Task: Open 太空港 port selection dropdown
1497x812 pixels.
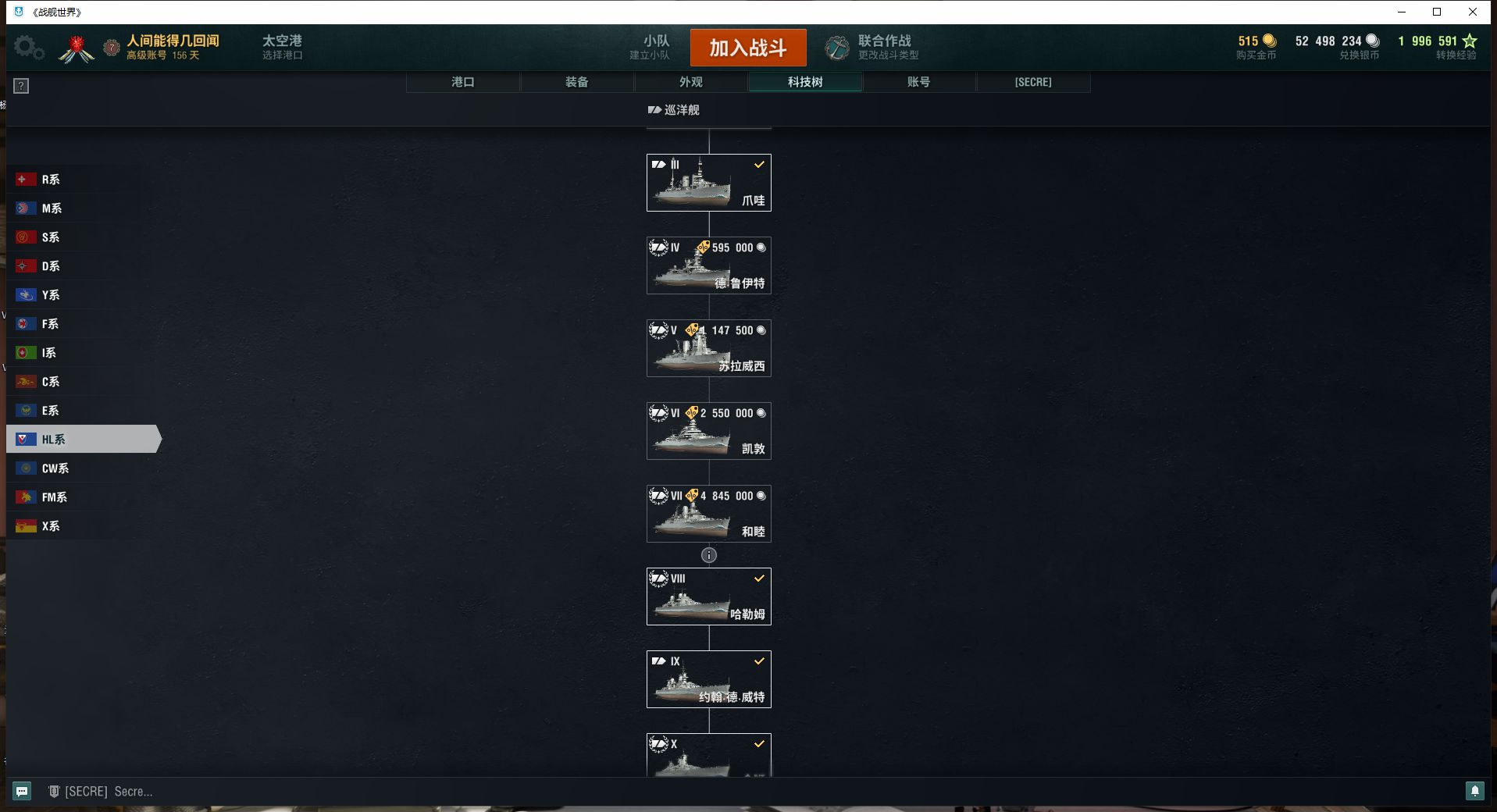Action: click(282, 47)
